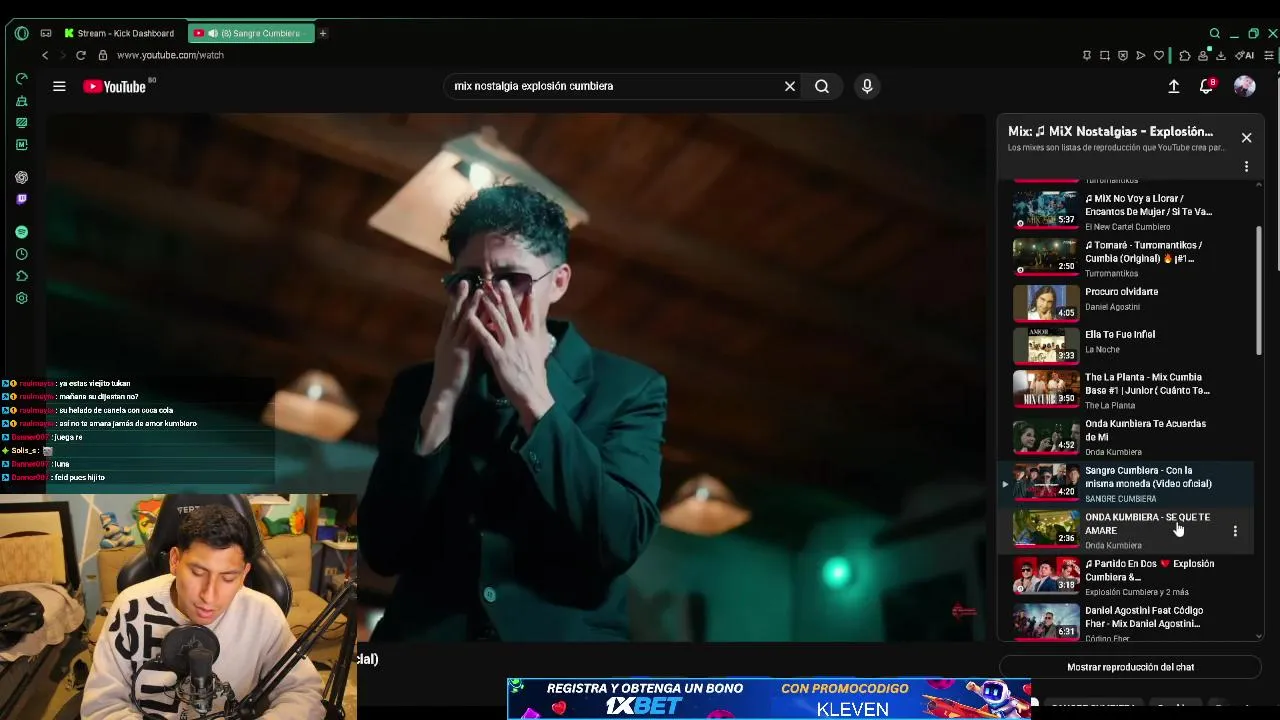Click the 1XBET promo banner

[x=769, y=699]
